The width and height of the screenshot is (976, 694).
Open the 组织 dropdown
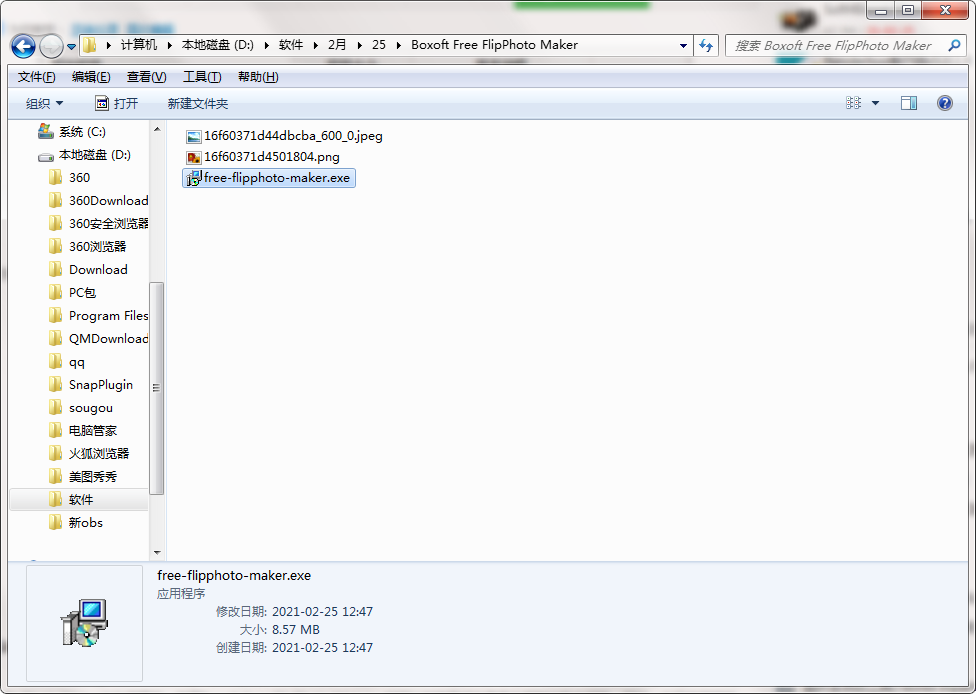(x=44, y=103)
